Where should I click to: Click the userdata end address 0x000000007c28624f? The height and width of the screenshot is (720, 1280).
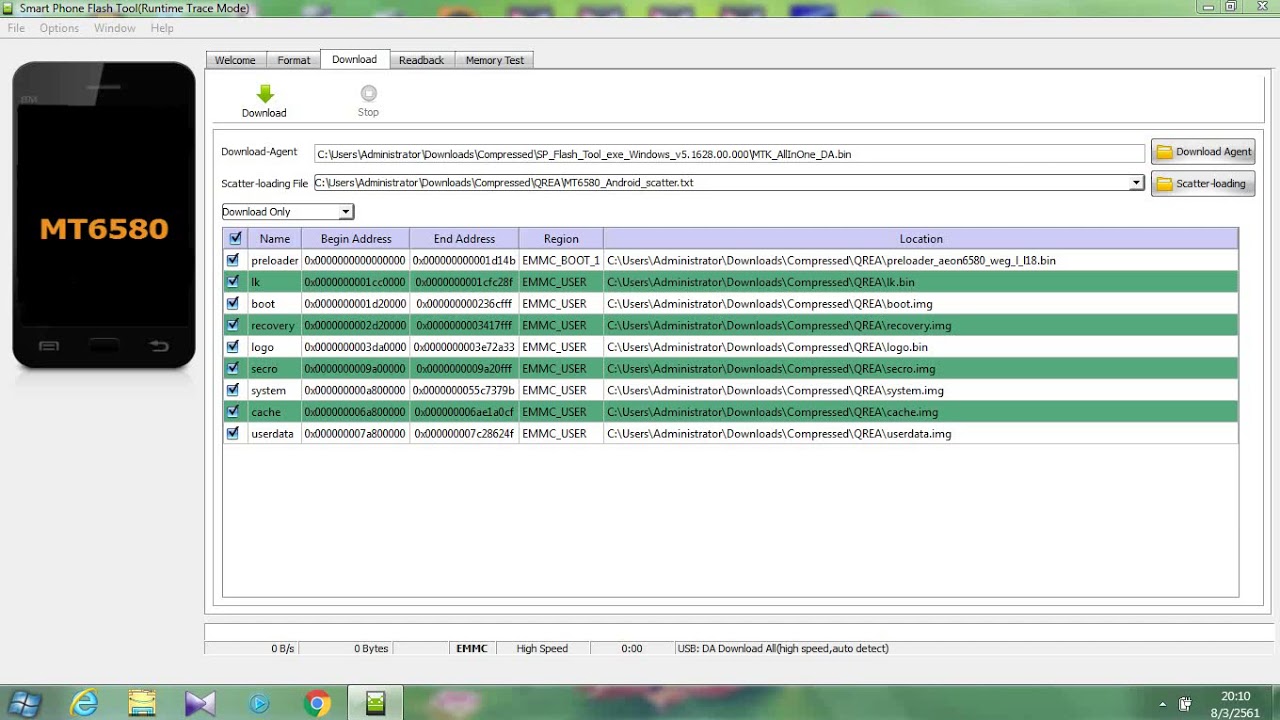tap(464, 434)
